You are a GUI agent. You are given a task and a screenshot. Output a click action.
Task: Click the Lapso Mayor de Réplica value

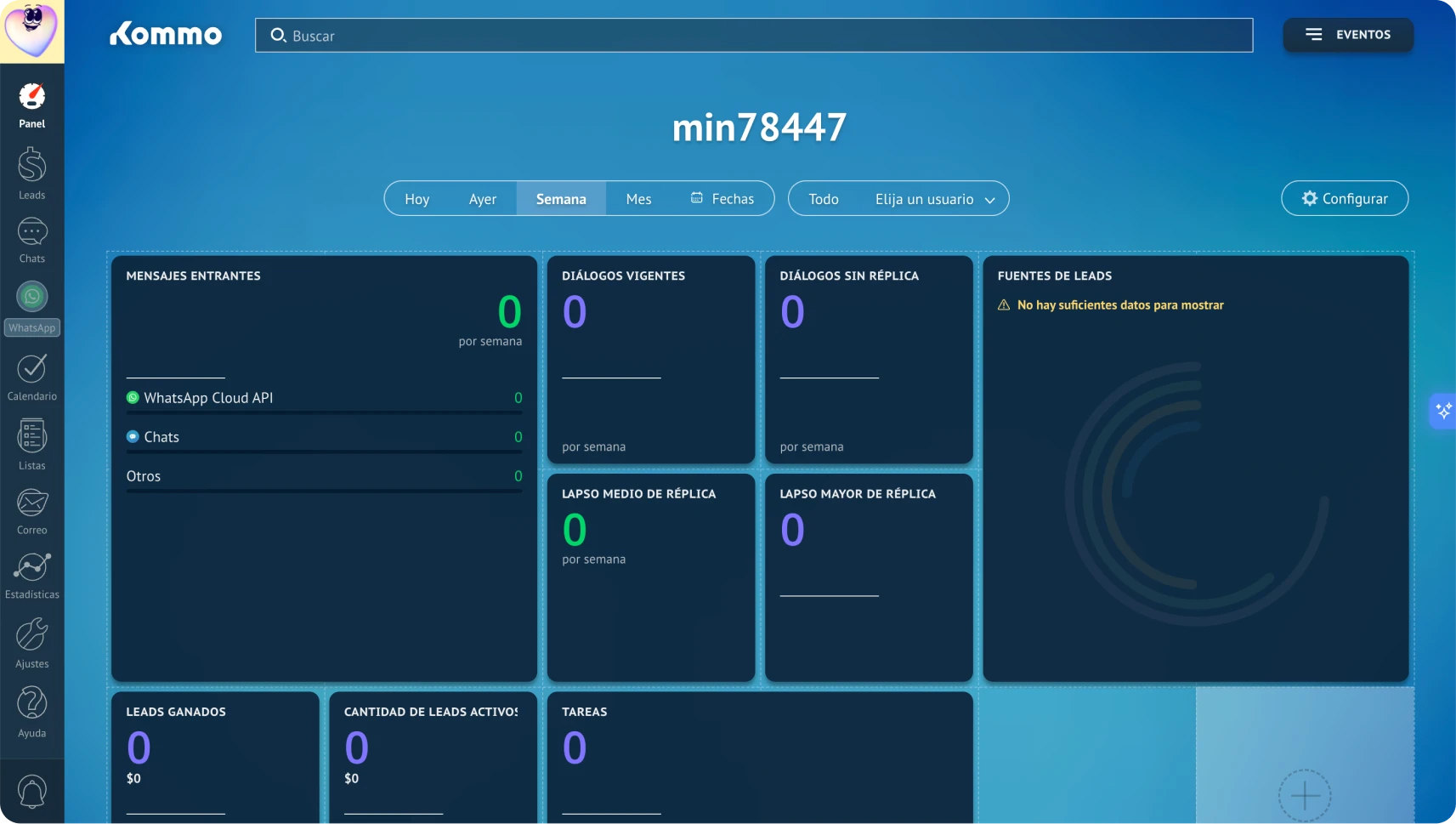tap(792, 530)
